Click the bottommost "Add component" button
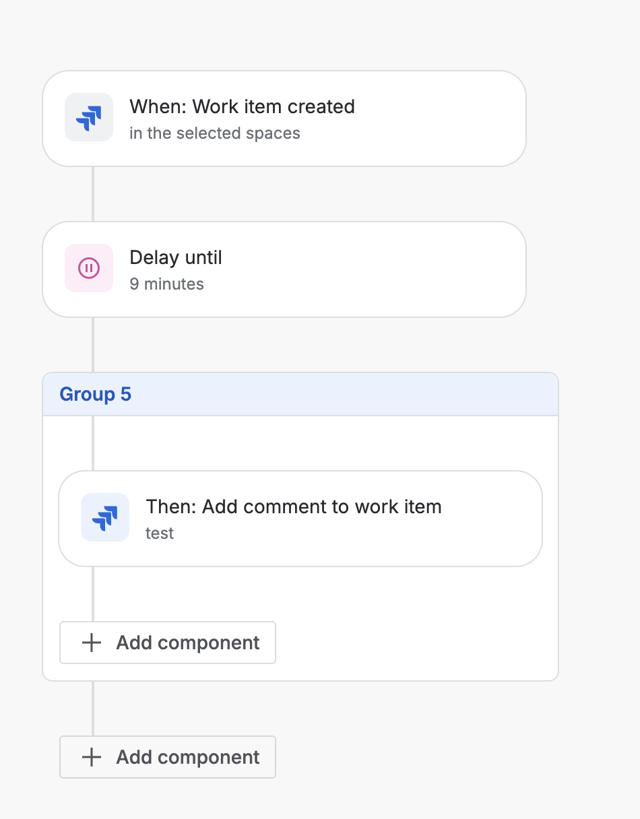Image resolution: width=640 pixels, height=819 pixels. pos(167,757)
